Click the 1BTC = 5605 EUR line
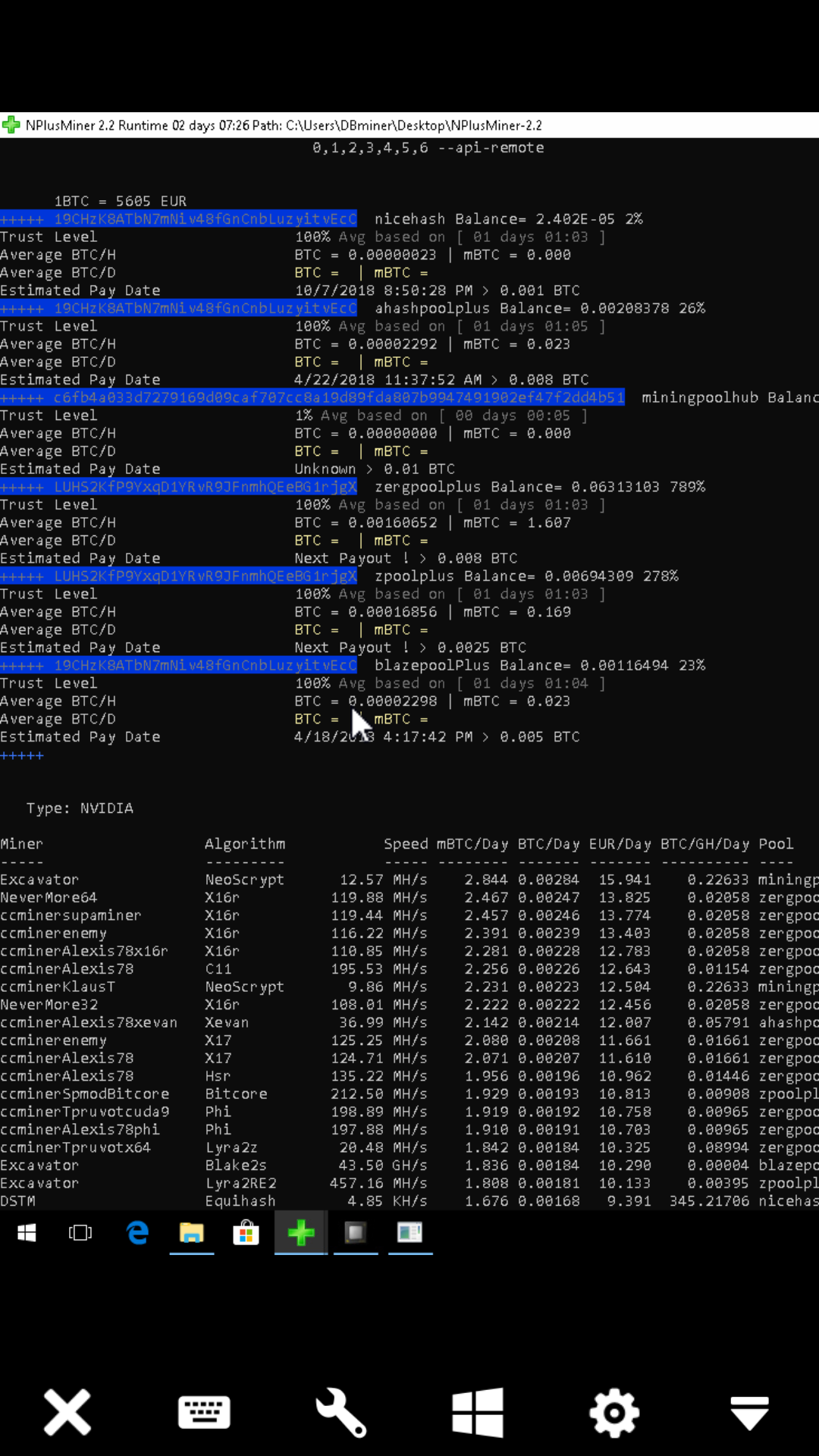 point(121,201)
